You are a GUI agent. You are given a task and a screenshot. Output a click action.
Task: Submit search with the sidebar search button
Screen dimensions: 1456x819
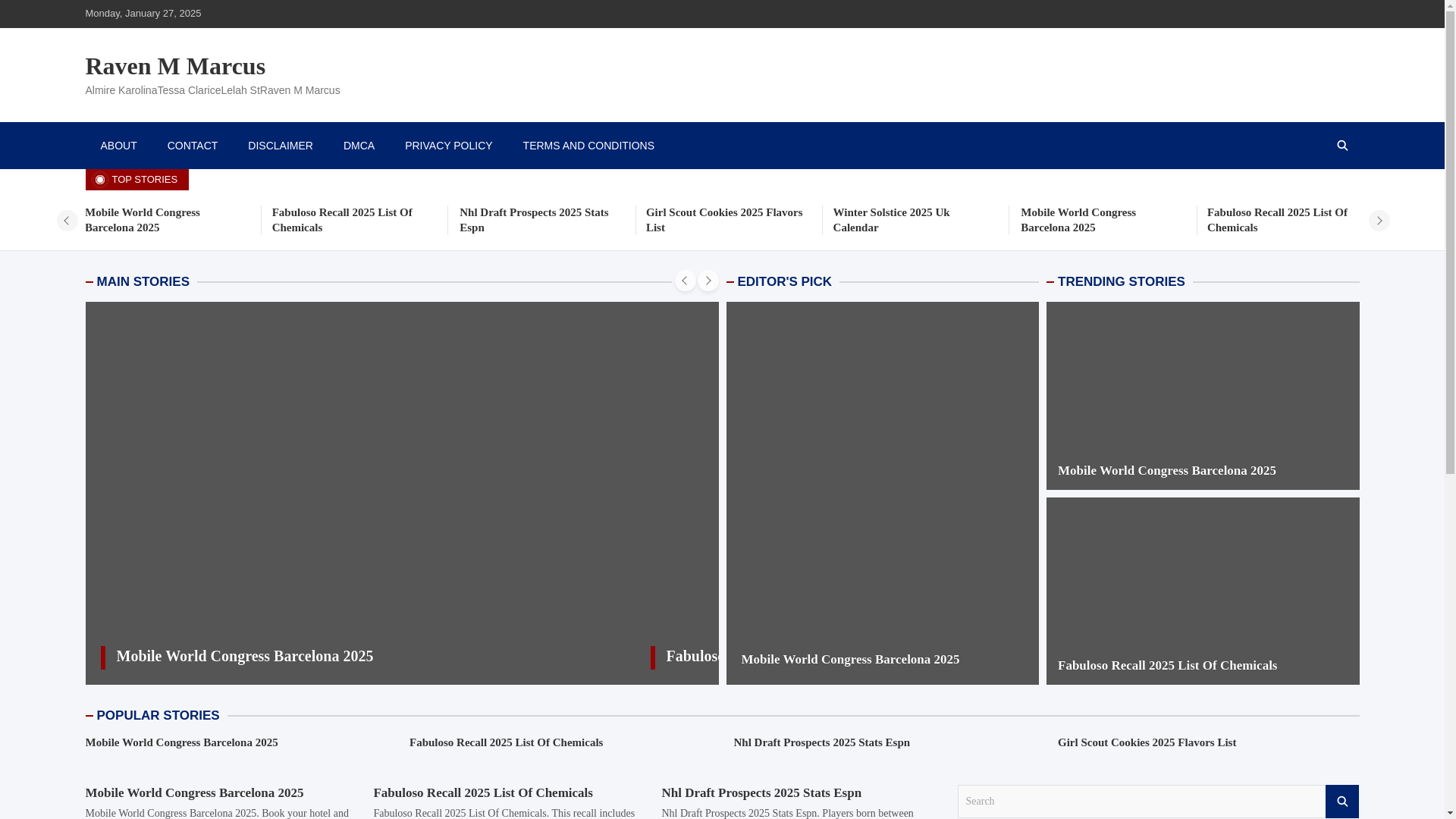click(1341, 802)
